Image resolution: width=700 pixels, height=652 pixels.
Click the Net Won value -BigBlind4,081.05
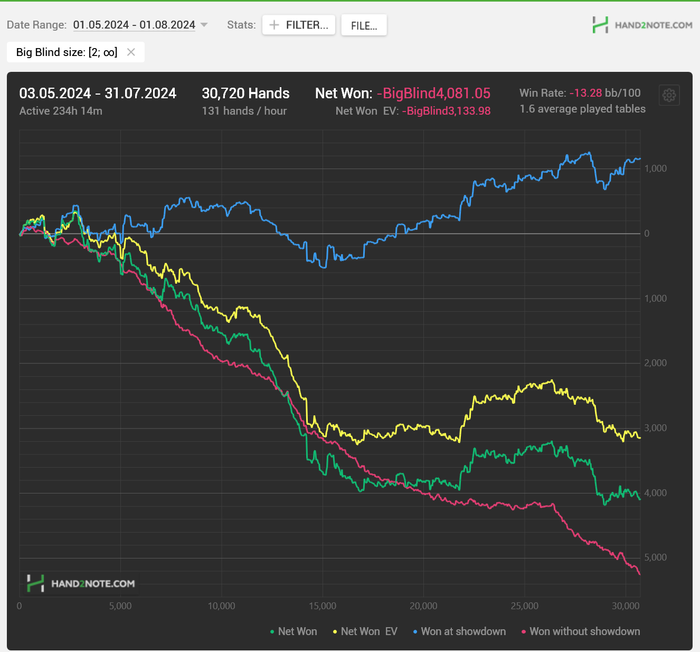click(x=433, y=93)
